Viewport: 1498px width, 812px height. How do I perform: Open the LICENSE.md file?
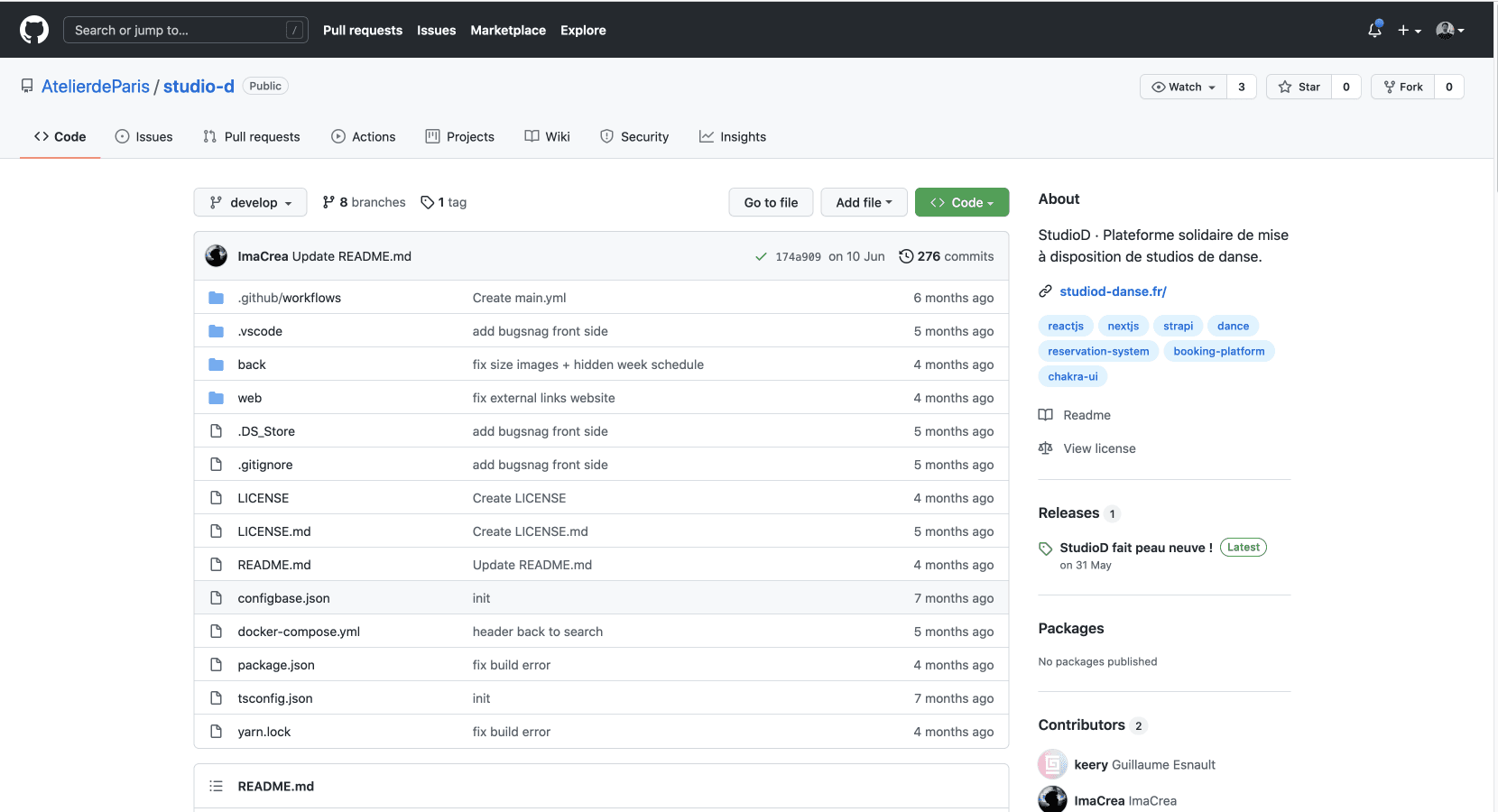tap(274, 531)
